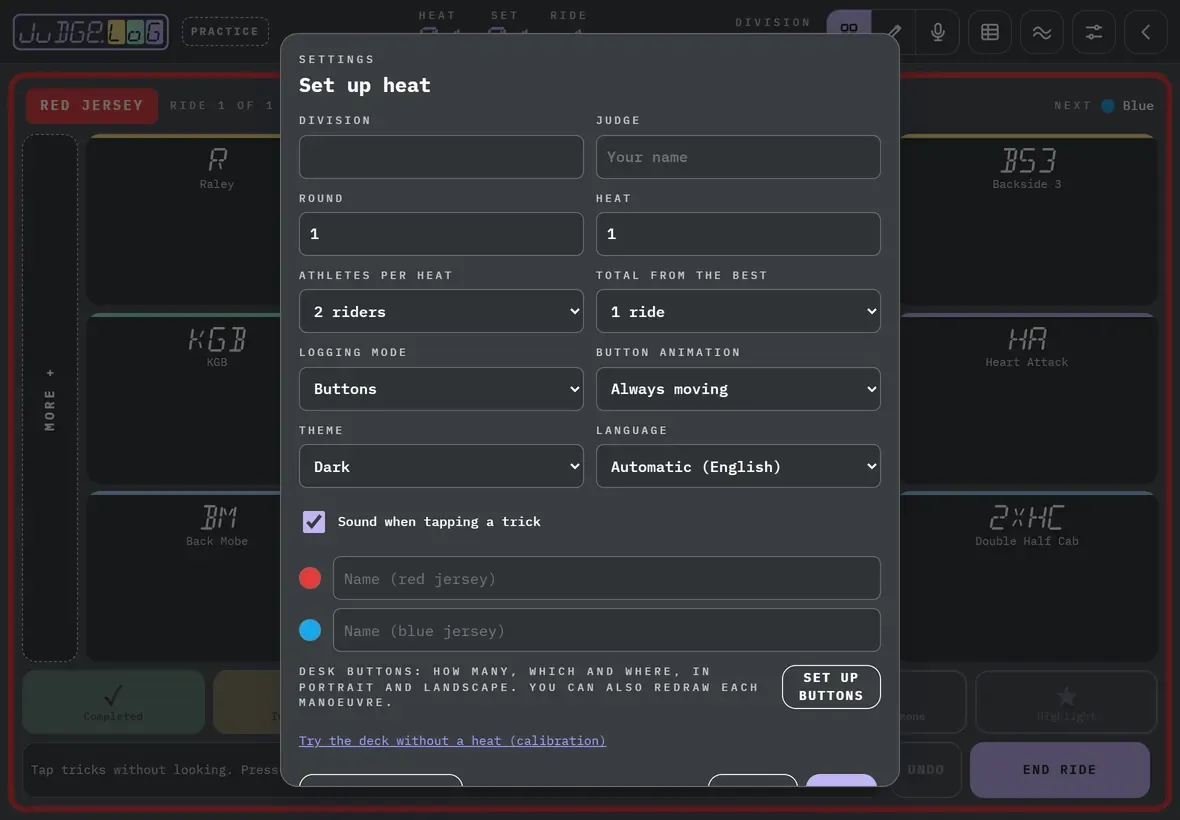Tap the Backside 3 trick button

coord(1027,220)
